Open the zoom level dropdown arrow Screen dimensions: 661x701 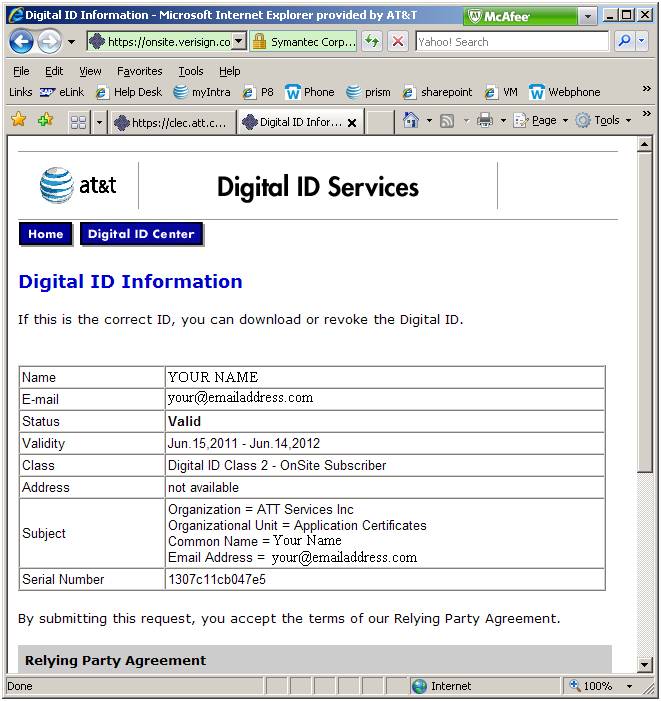(629, 686)
